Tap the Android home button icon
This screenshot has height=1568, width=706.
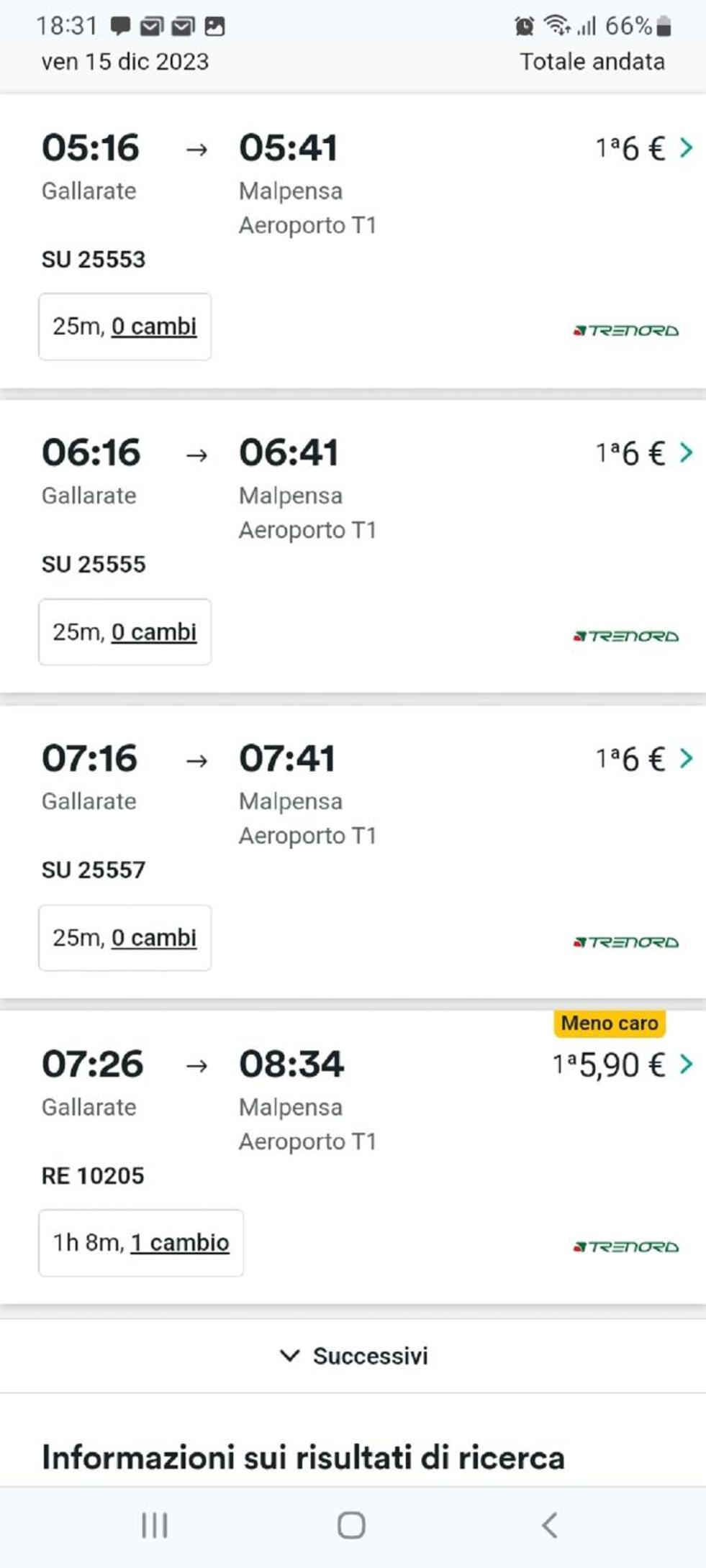pos(351,1525)
